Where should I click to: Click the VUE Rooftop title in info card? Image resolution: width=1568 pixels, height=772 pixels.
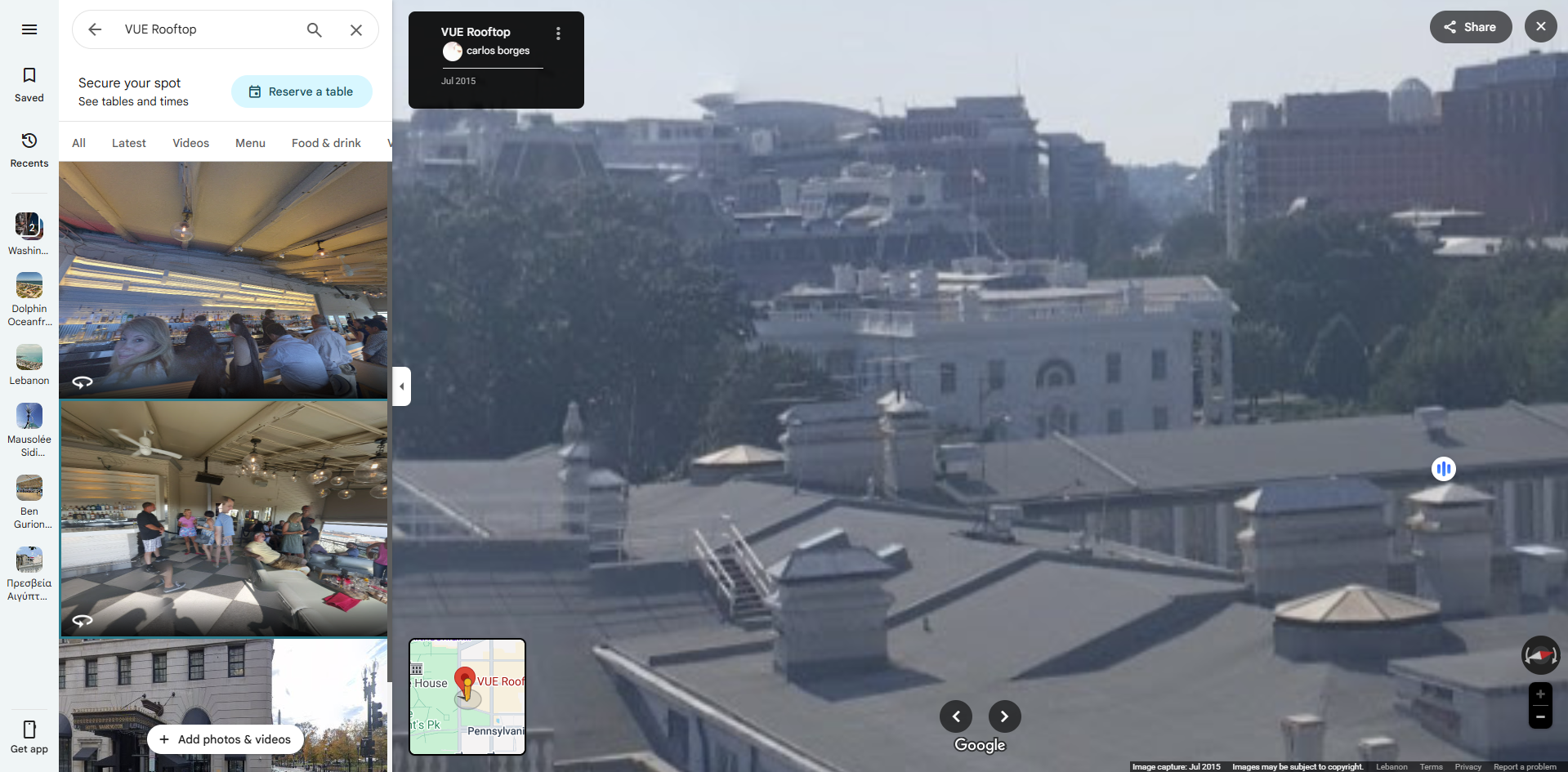[476, 32]
